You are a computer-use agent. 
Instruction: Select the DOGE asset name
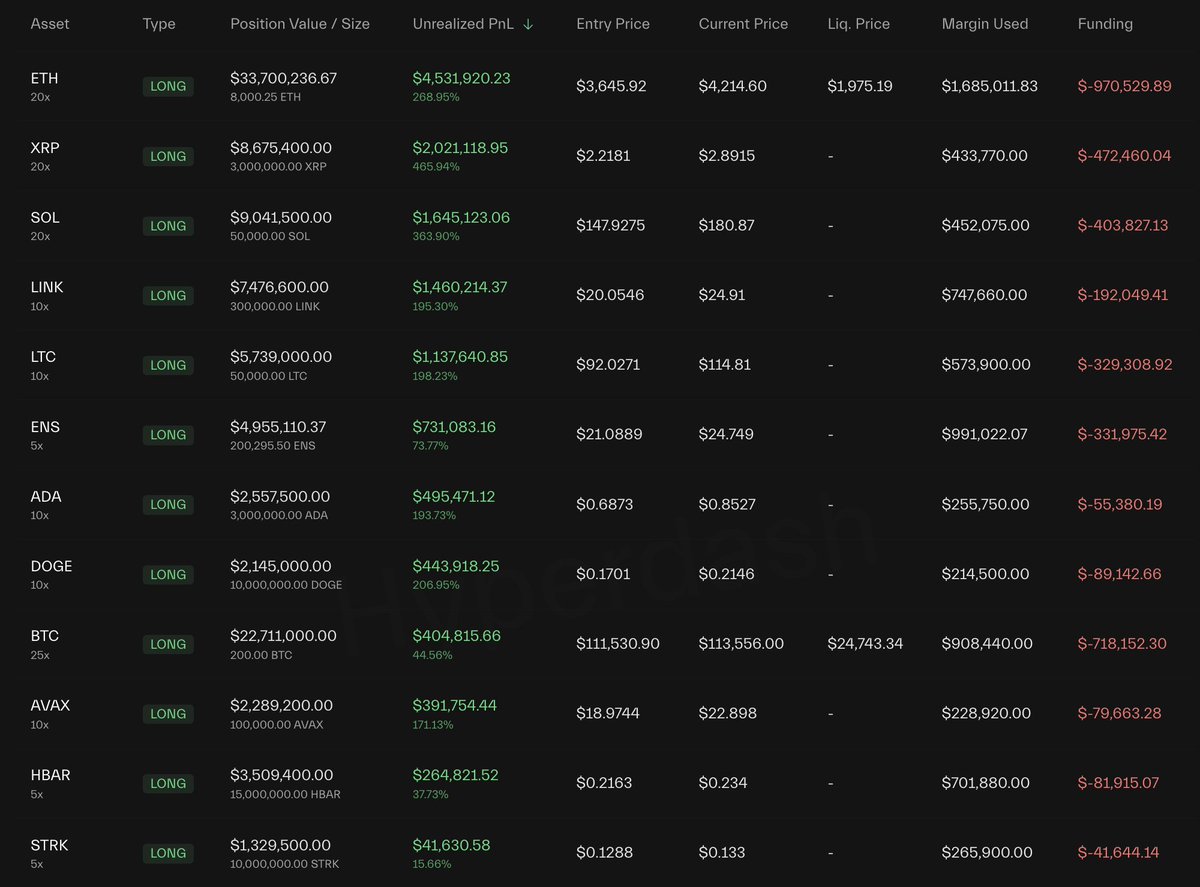[x=51, y=566]
